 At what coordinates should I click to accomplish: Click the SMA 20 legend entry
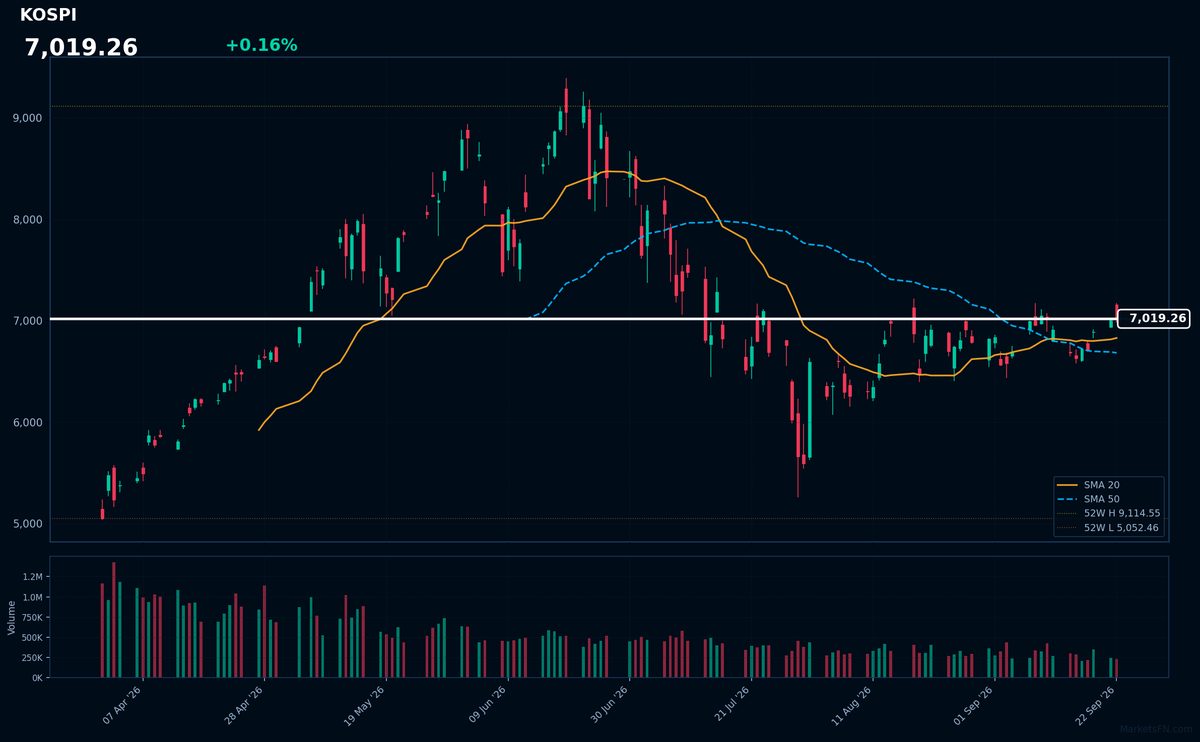(1108, 485)
